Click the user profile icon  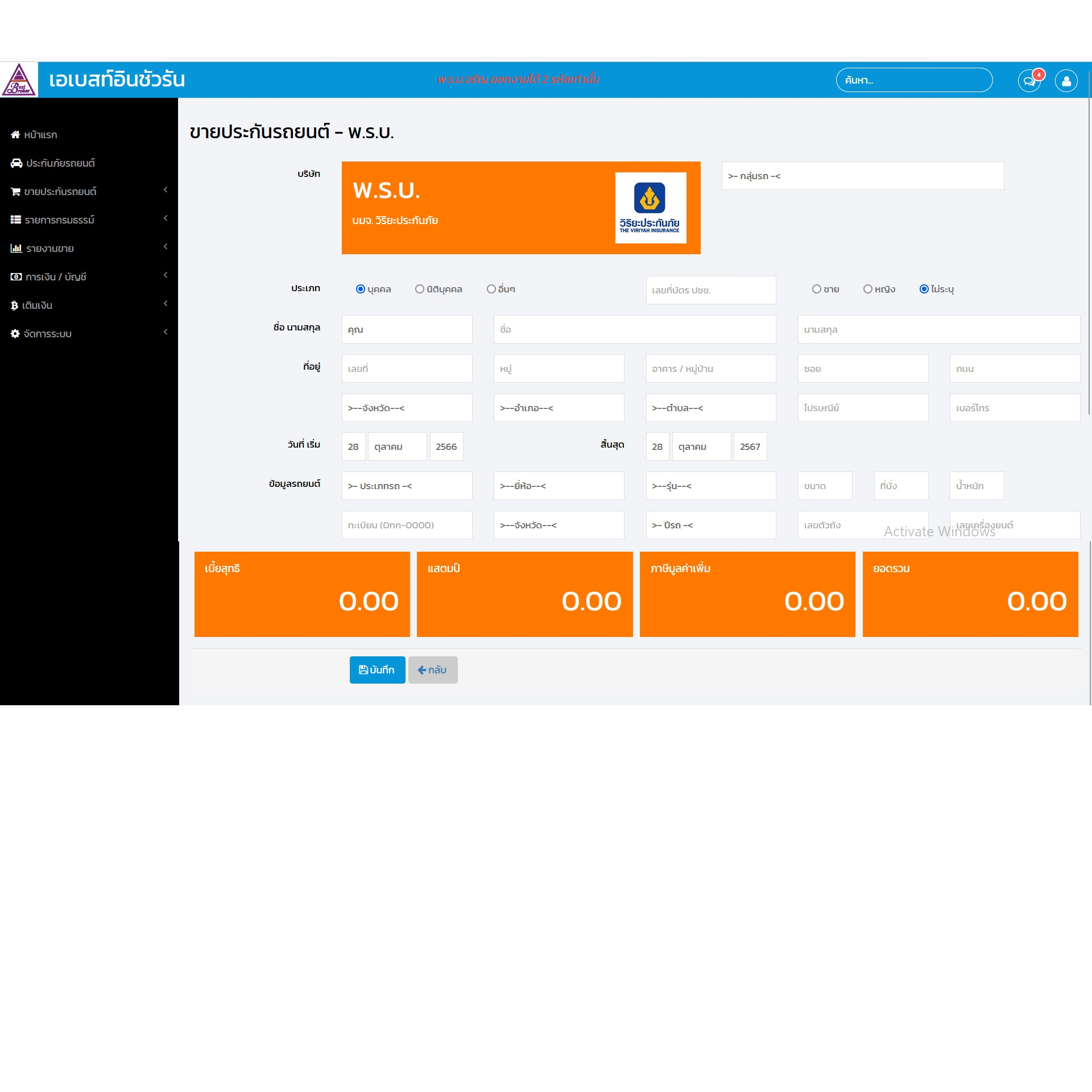(1066, 81)
